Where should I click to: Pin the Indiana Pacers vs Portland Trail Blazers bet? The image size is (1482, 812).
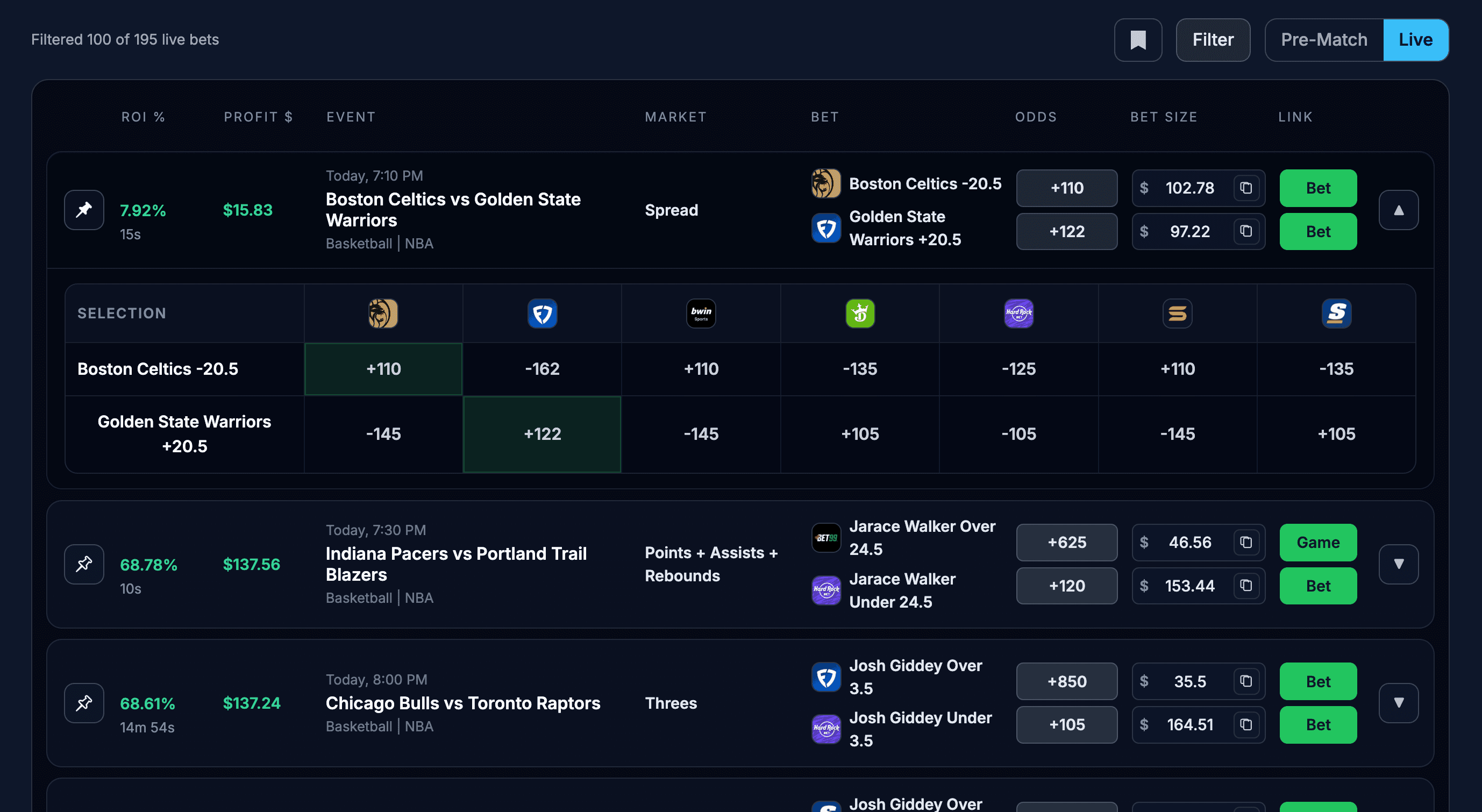click(83, 565)
